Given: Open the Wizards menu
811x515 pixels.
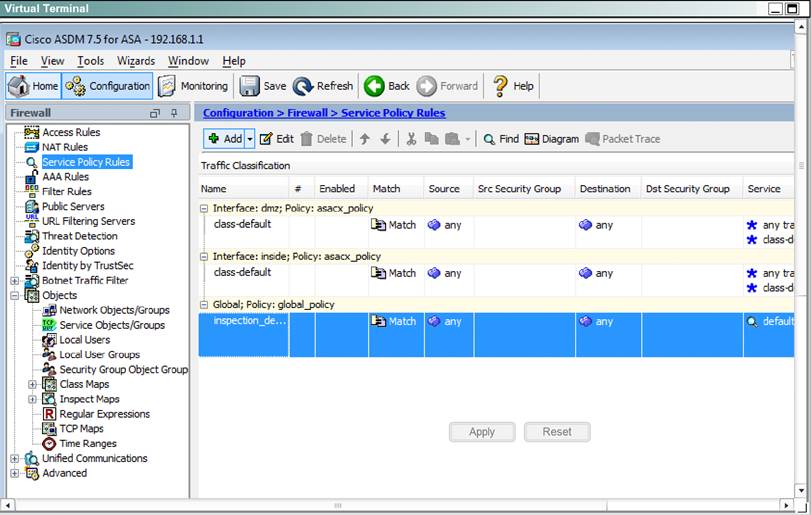Looking at the screenshot, I should point(136,61).
